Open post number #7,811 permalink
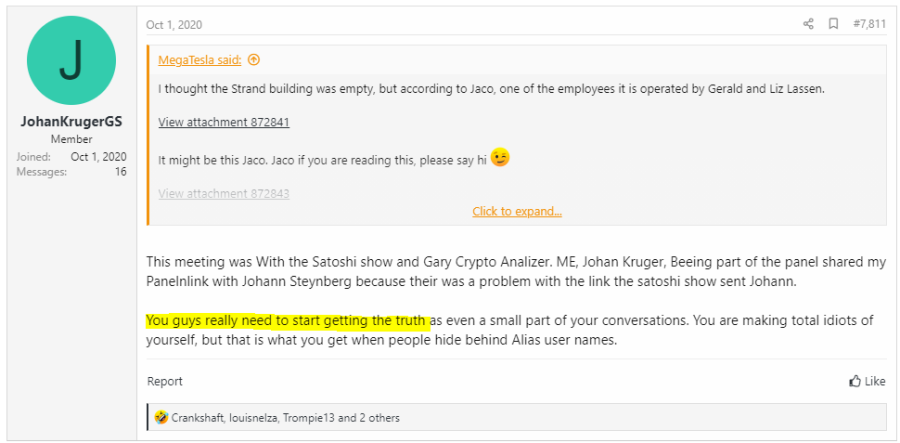 (x=868, y=24)
